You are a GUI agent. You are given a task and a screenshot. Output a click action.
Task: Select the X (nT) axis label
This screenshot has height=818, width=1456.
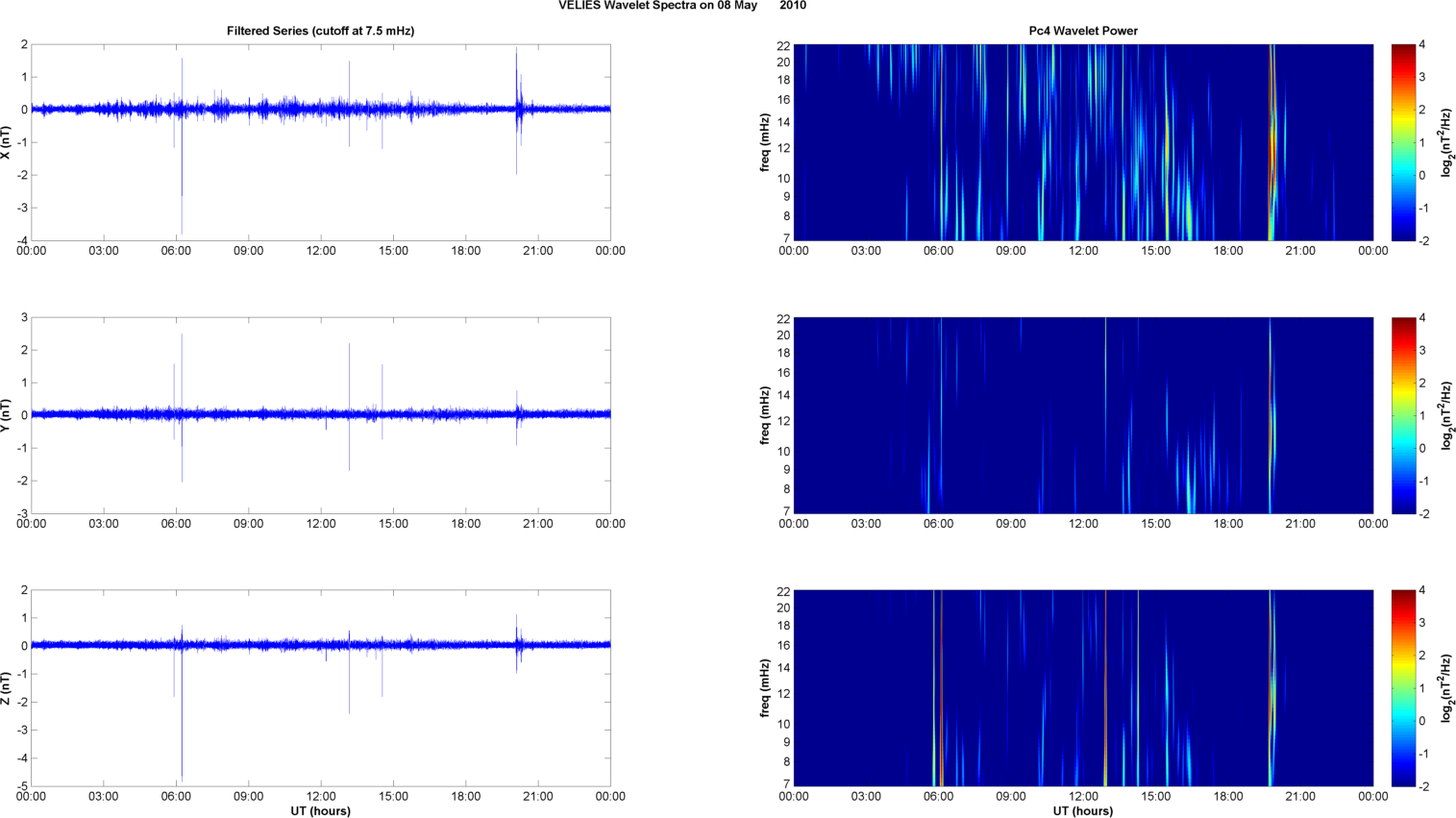(x=6, y=142)
